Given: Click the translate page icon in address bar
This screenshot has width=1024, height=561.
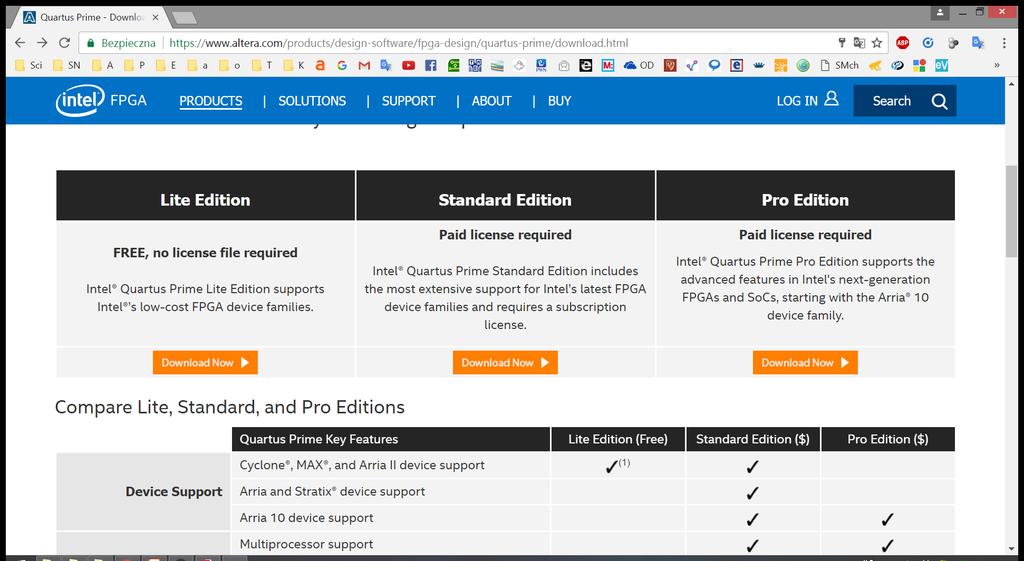Looking at the screenshot, I should point(859,43).
